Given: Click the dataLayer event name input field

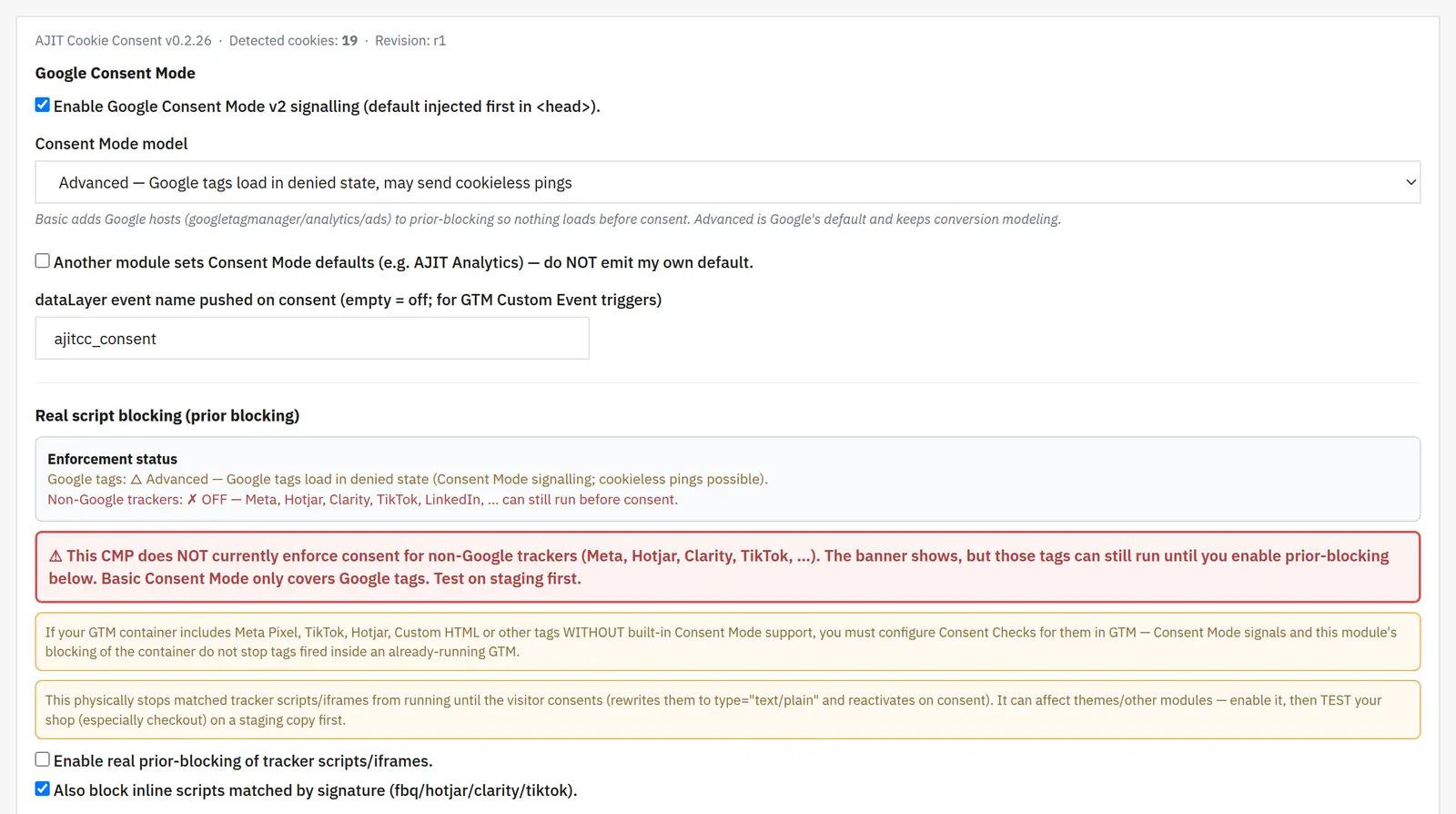Looking at the screenshot, I should click(312, 338).
